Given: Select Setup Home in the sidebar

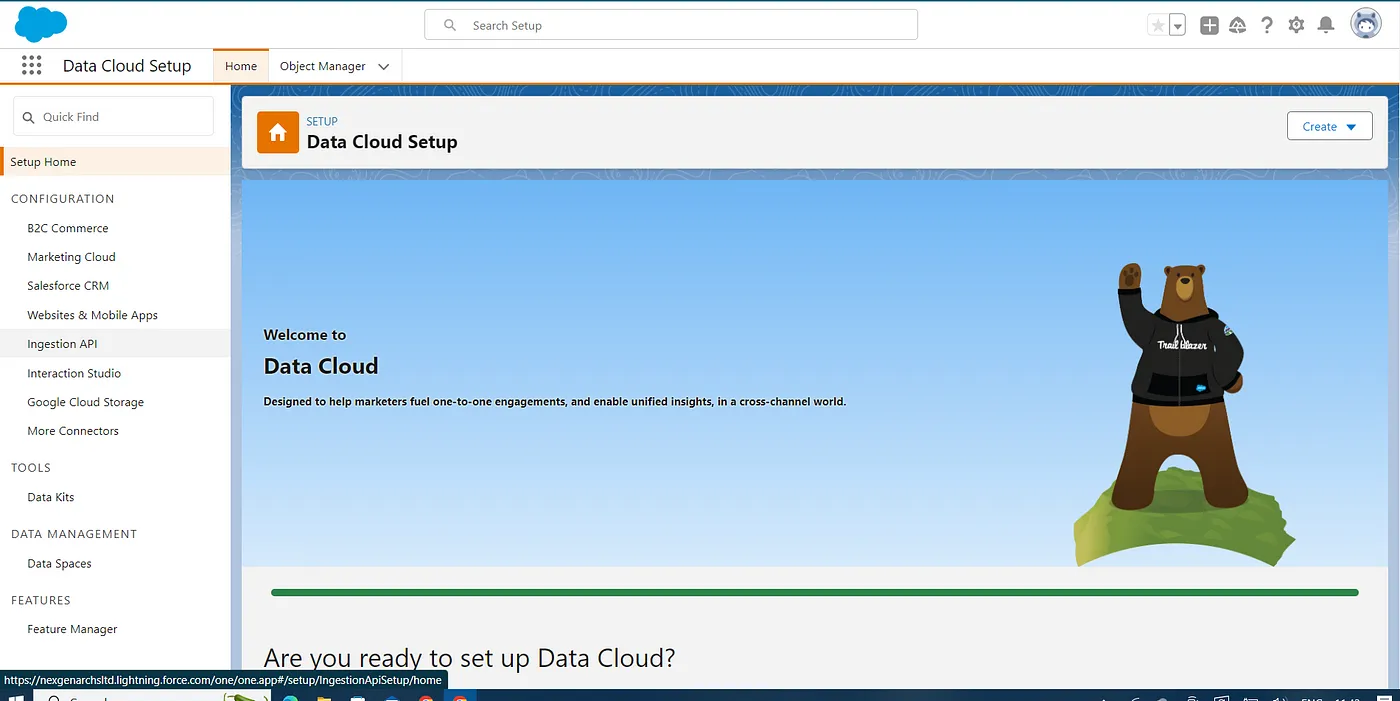Looking at the screenshot, I should [x=115, y=162].
